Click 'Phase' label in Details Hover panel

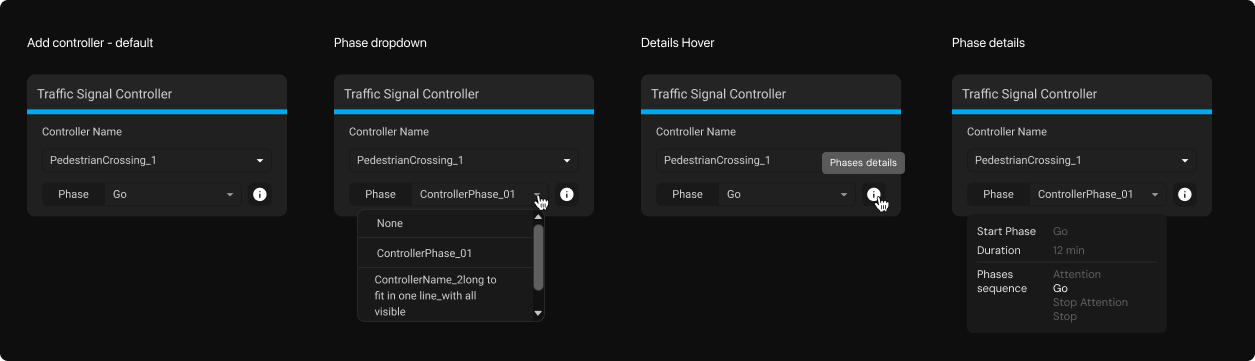[687, 195]
